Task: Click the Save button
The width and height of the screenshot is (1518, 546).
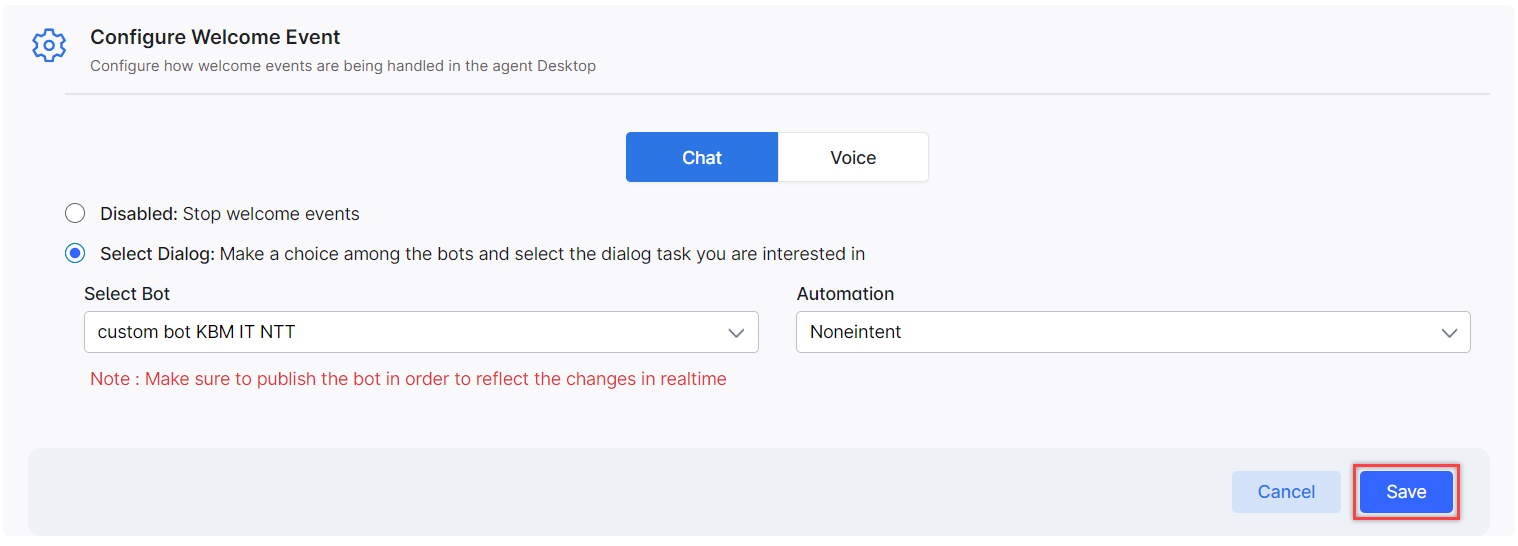Action: [1406, 492]
